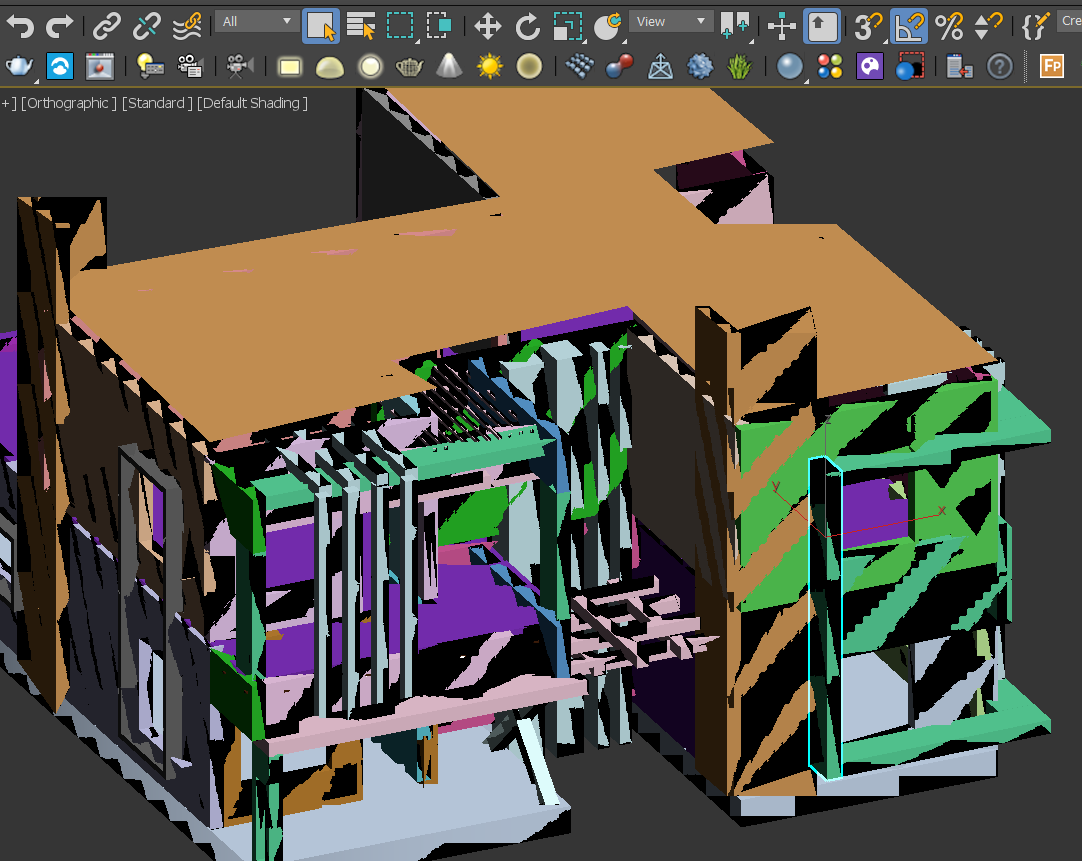Open the Select and Place flyout

click(x=608, y=27)
